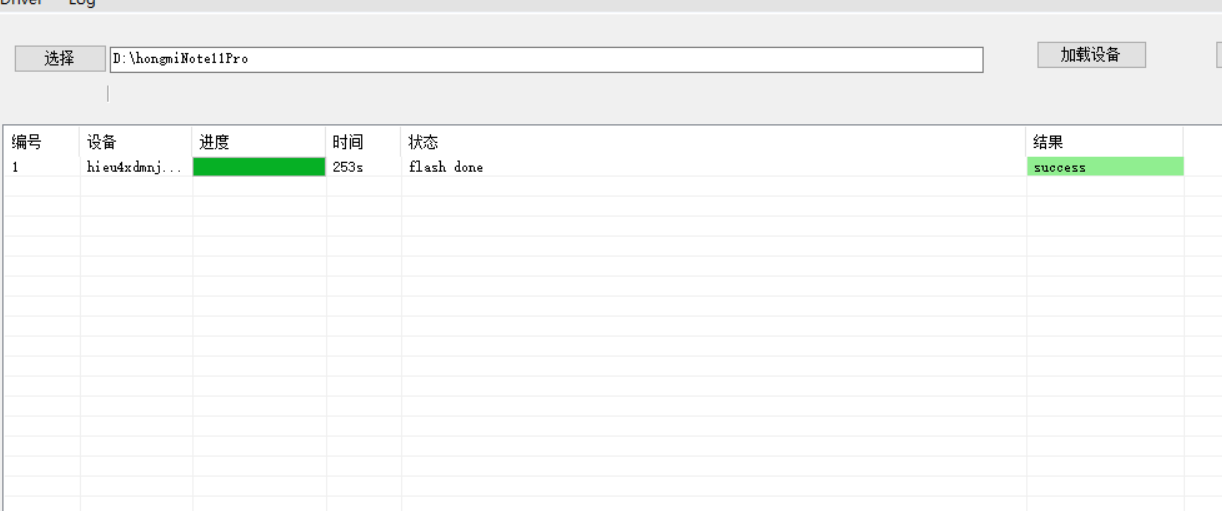The image size is (1222, 511).
Task: Open the Driver menu
Action: click(x=21, y=3)
